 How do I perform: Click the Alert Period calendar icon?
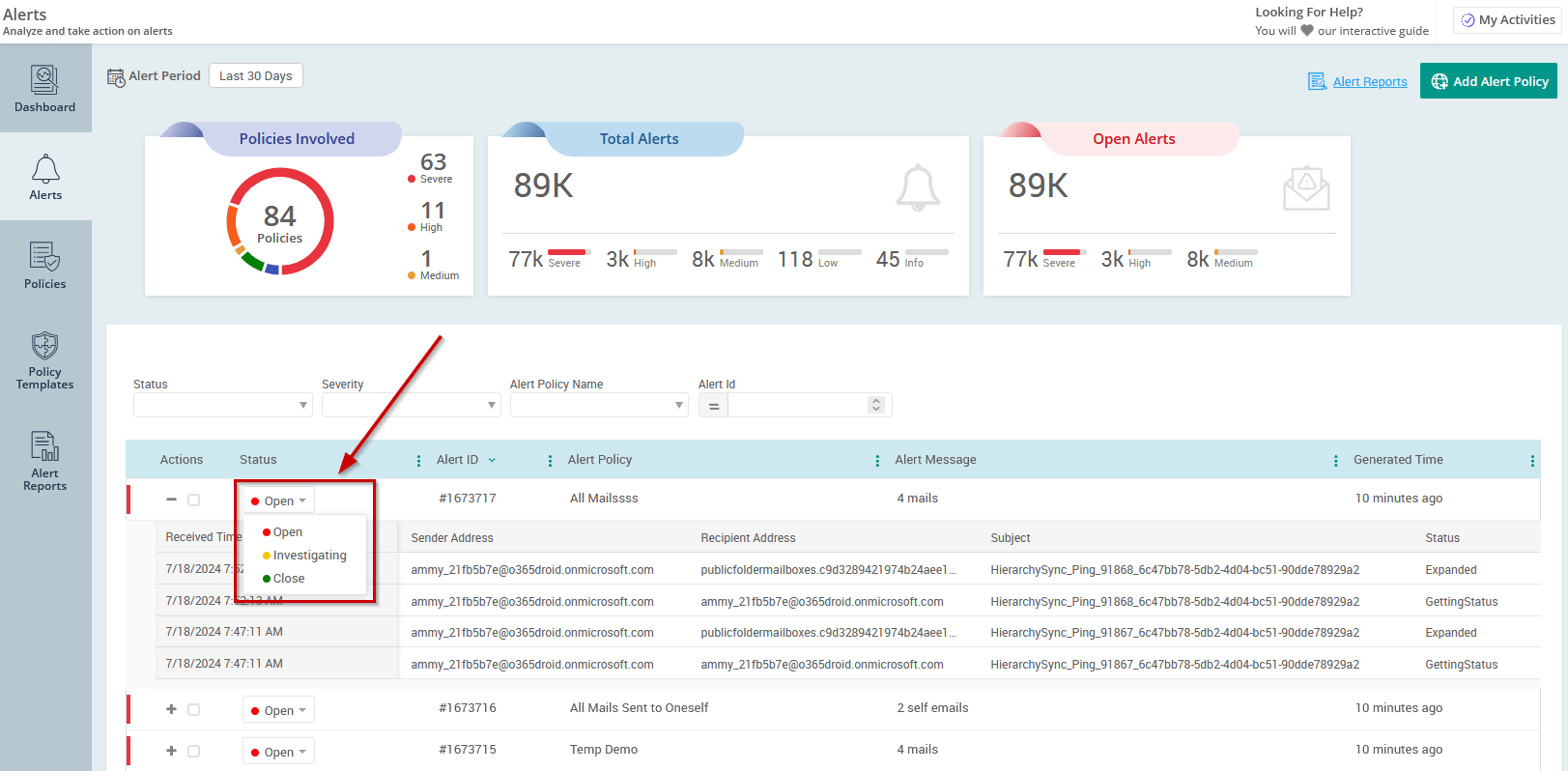pyautogui.click(x=116, y=77)
